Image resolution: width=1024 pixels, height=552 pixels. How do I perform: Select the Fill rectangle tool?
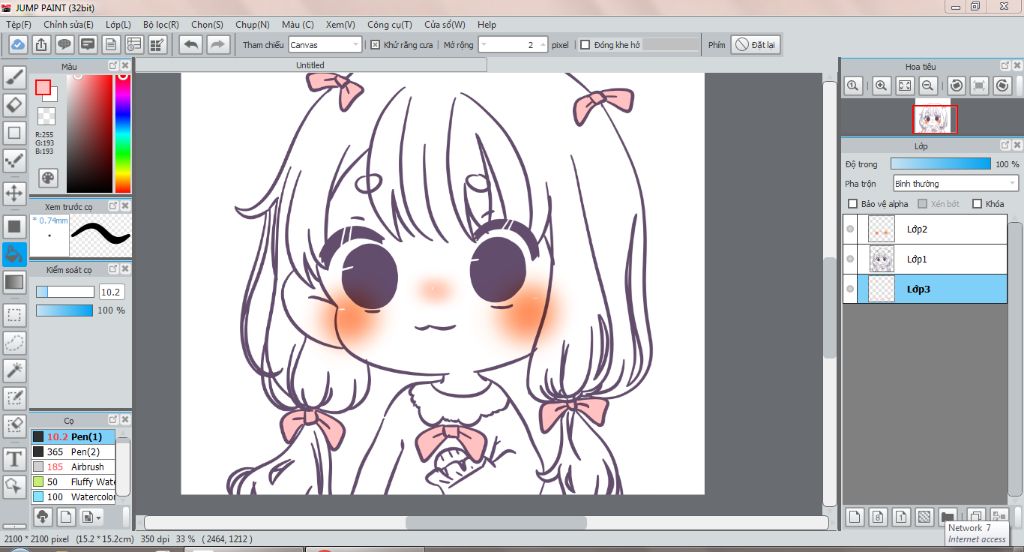(14, 227)
